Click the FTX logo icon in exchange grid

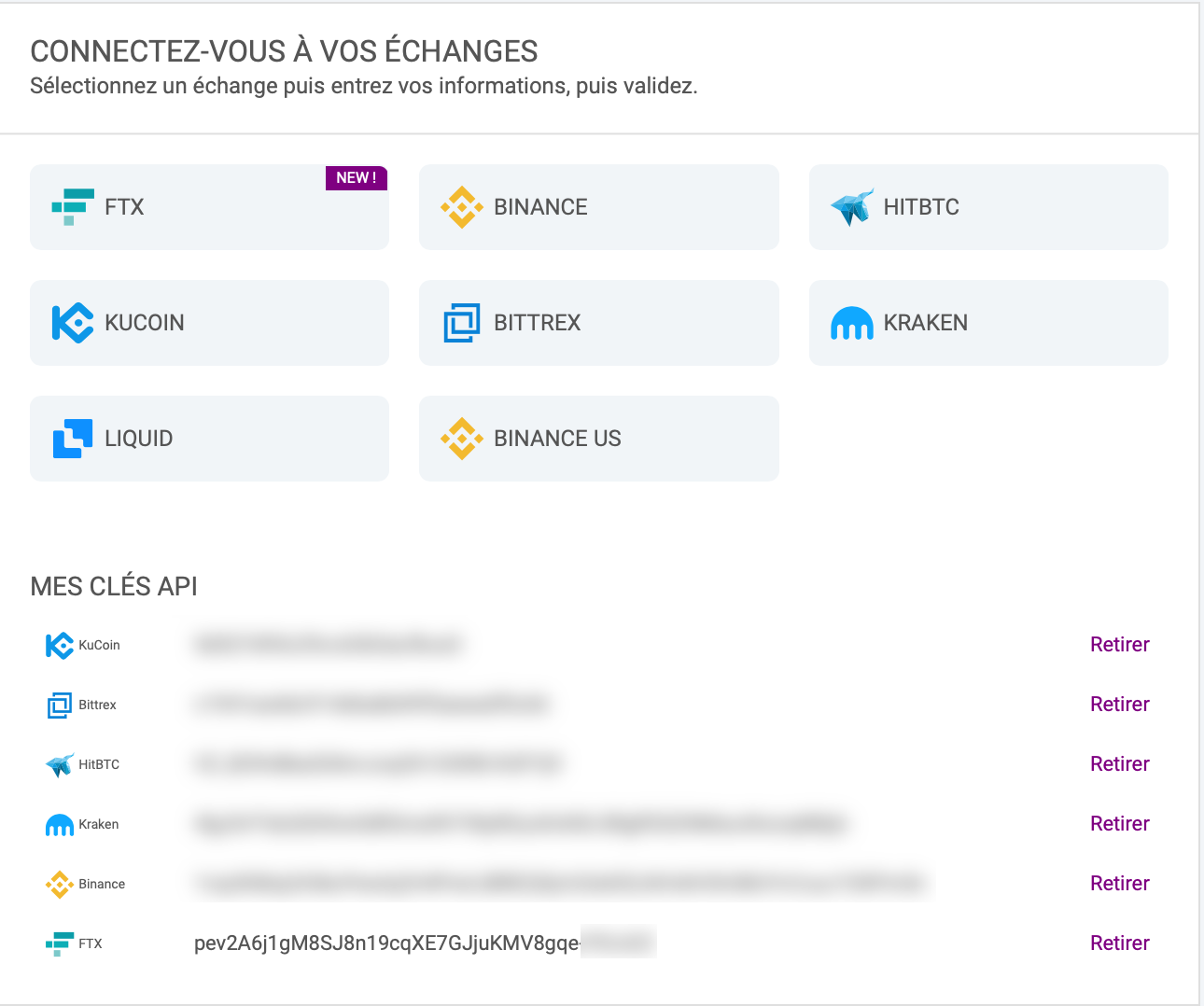tap(73, 207)
